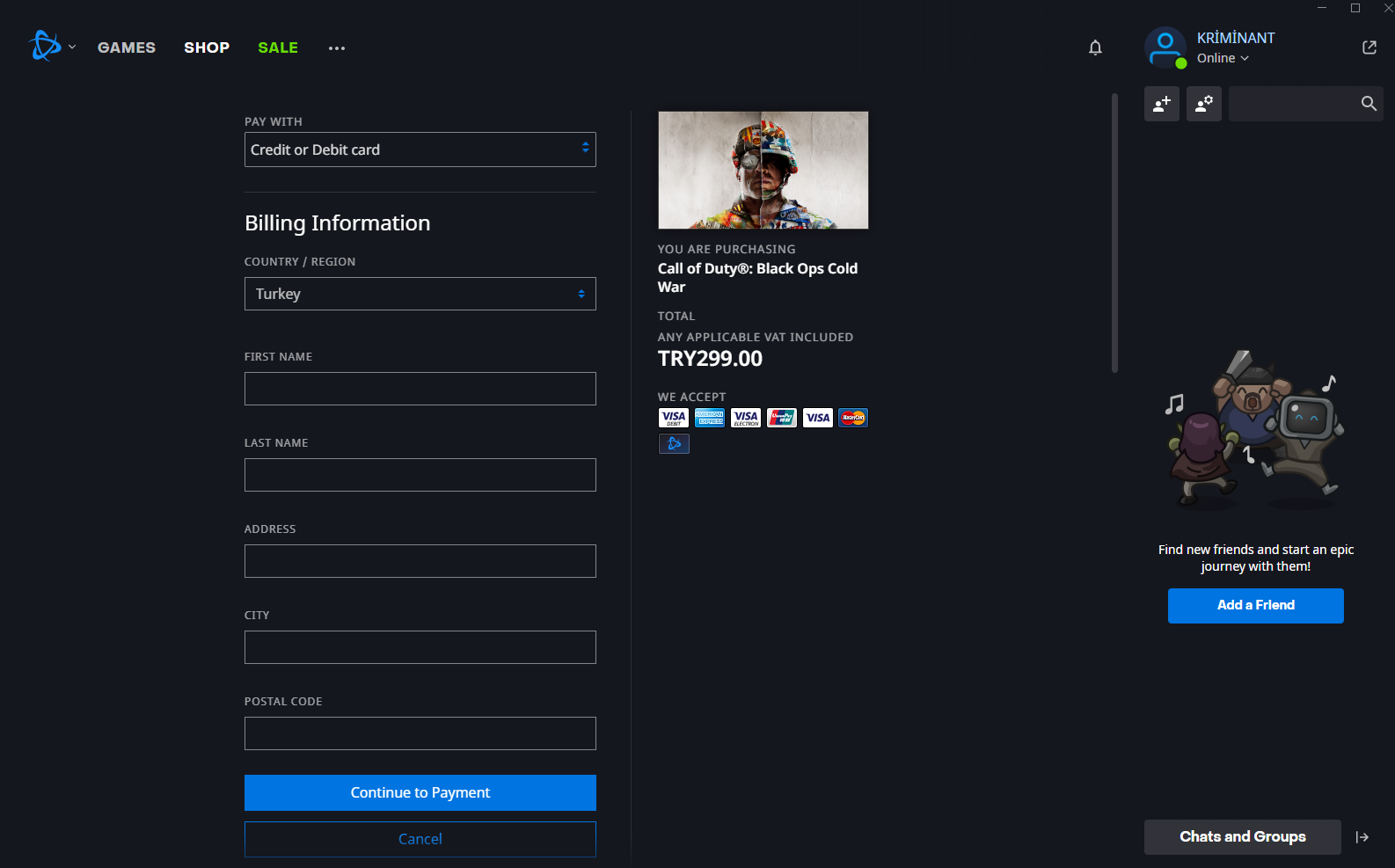Maximize the Battle.net window
This screenshot has height=868, width=1395.
pyautogui.click(x=1355, y=8)
